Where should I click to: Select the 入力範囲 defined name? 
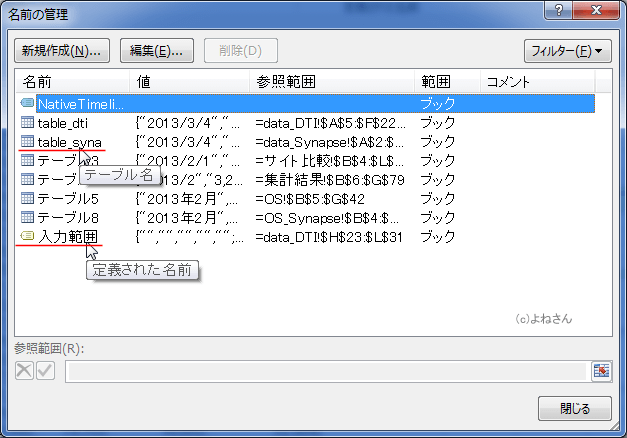click(306, 237)
